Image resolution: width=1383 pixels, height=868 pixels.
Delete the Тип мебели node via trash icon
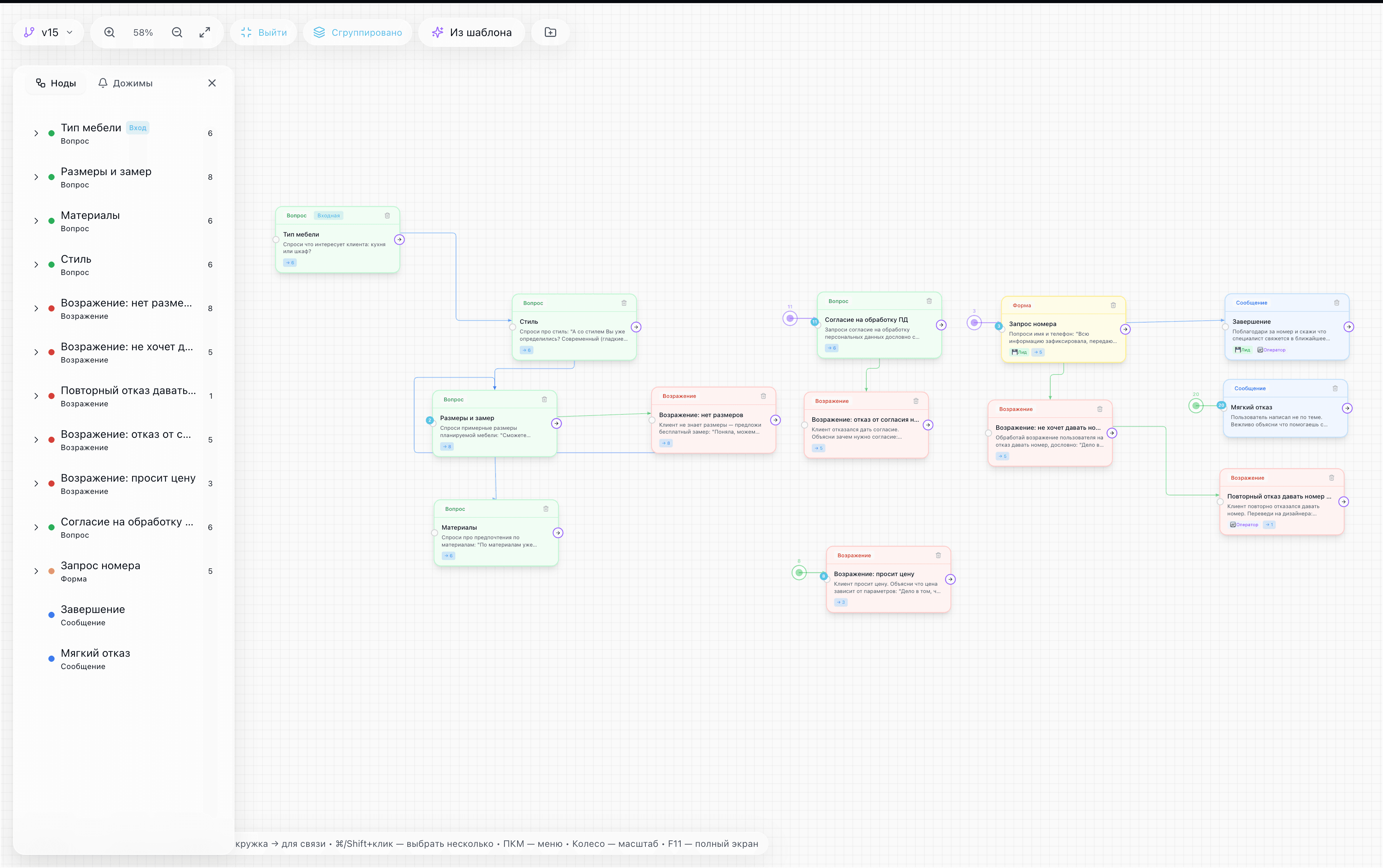[387, 215]
